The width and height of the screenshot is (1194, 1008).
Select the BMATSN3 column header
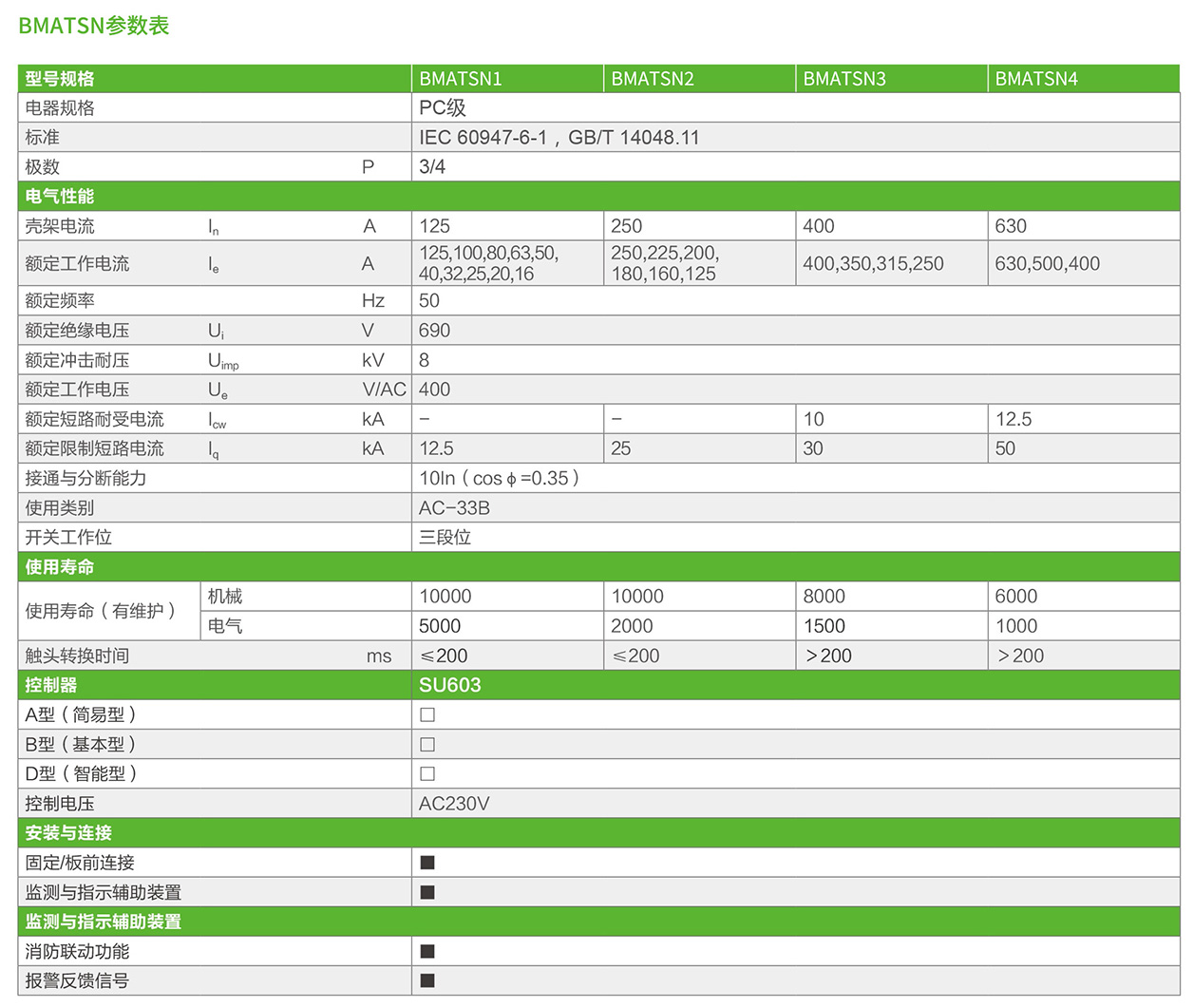844,79
